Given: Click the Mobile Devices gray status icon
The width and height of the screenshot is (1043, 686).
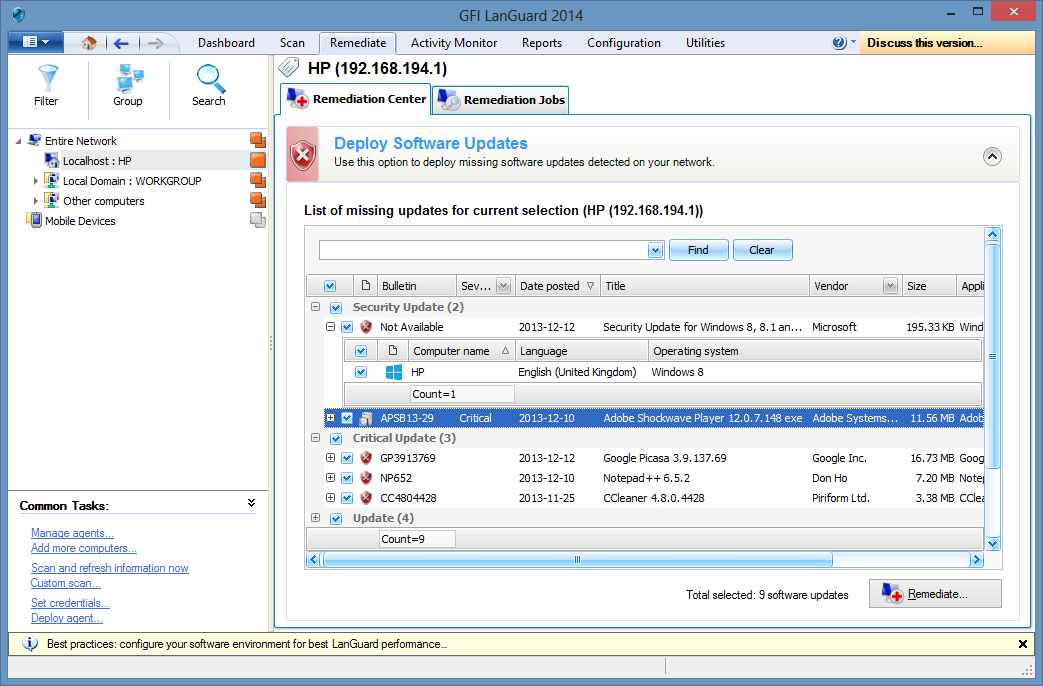Looking at the screenshot, I should pos(258,220).
